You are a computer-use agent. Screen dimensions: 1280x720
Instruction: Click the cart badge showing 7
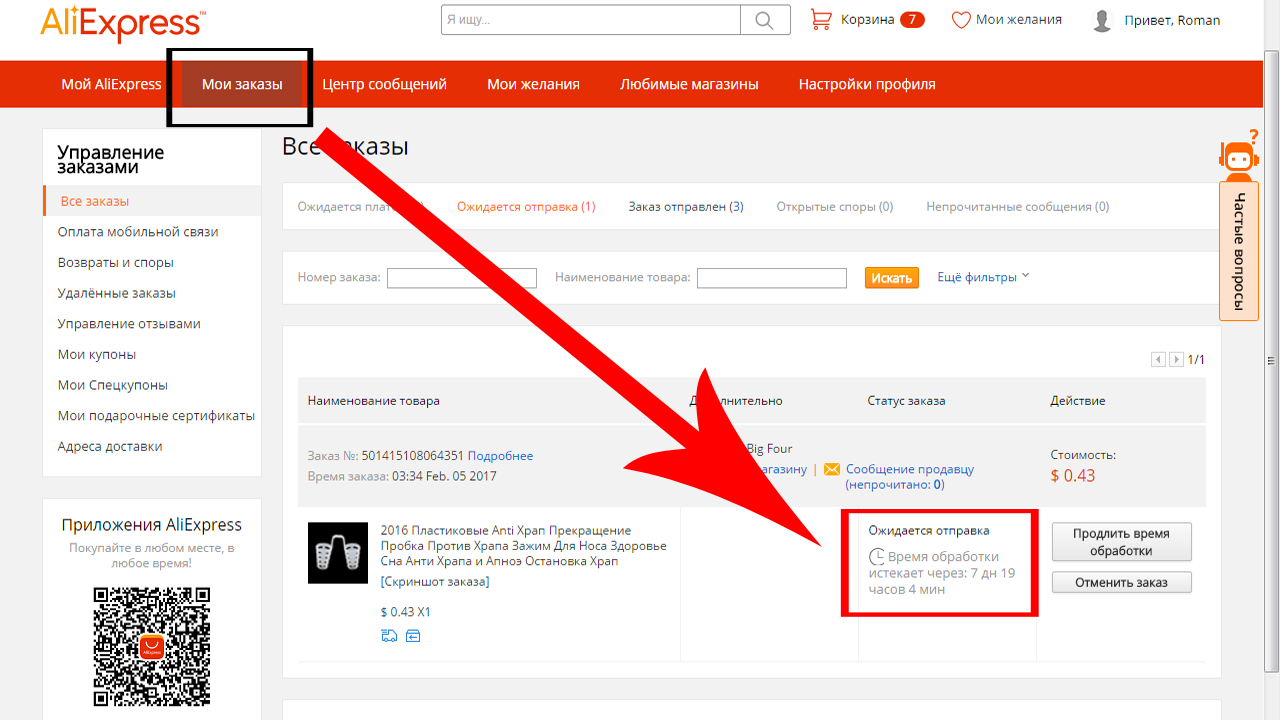pos(912,19)
